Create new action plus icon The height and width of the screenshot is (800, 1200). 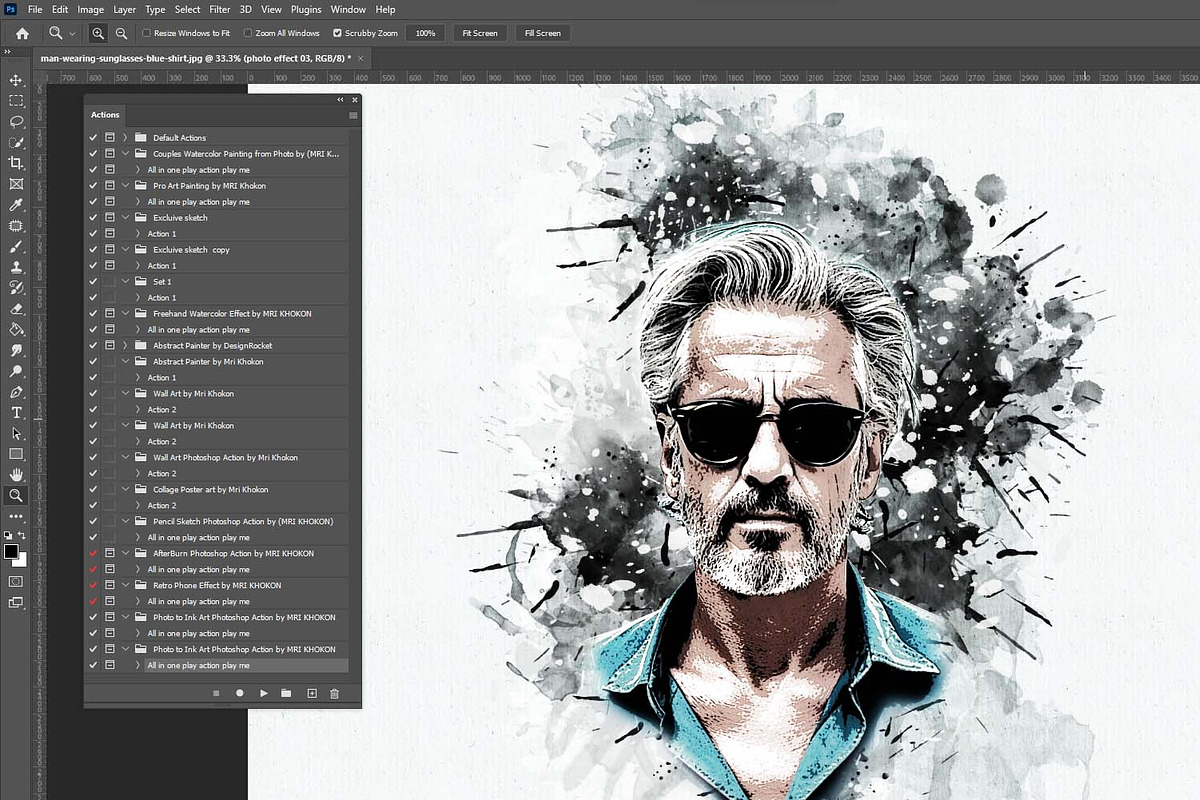coord(311,693)
